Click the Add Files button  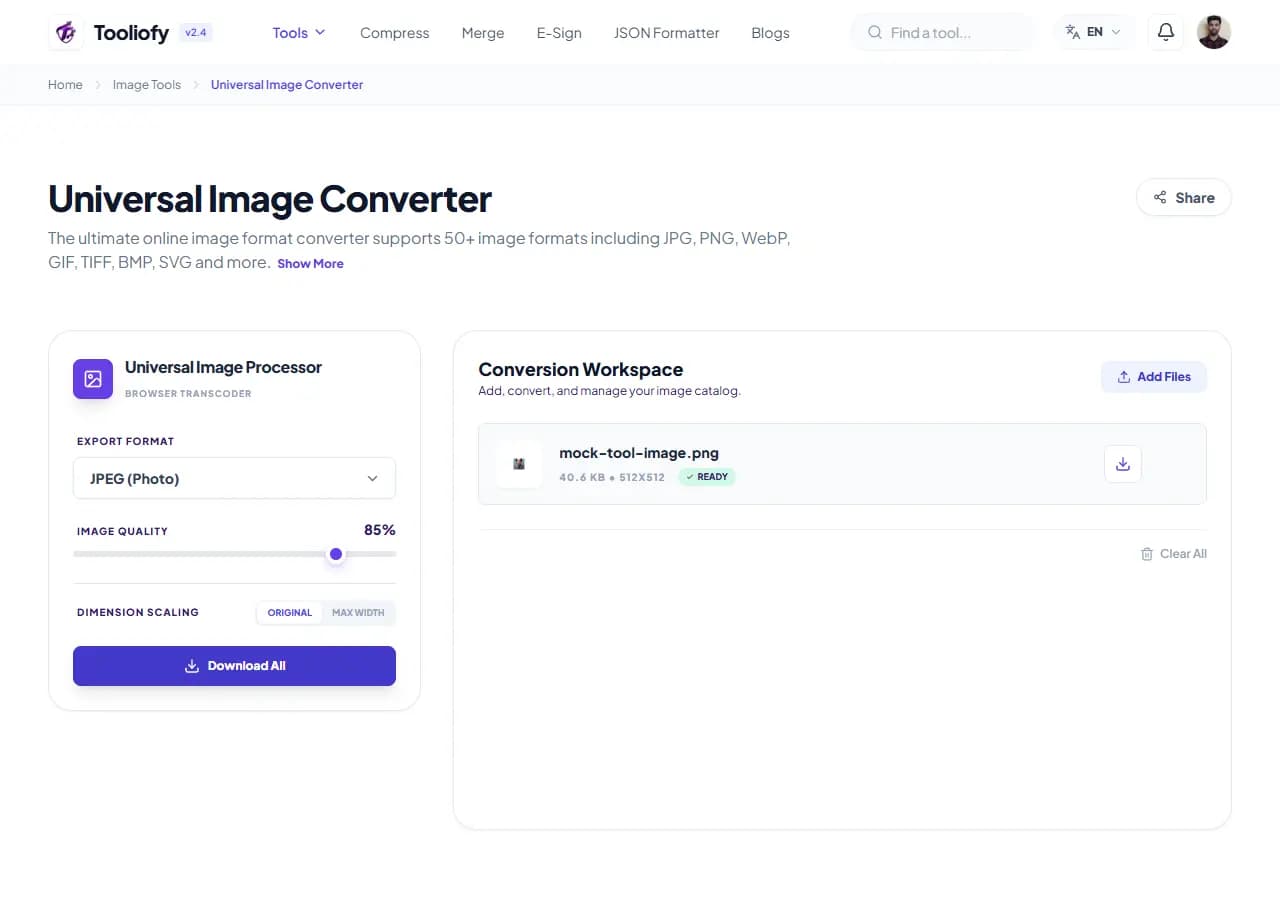[x=1154, y=377]
